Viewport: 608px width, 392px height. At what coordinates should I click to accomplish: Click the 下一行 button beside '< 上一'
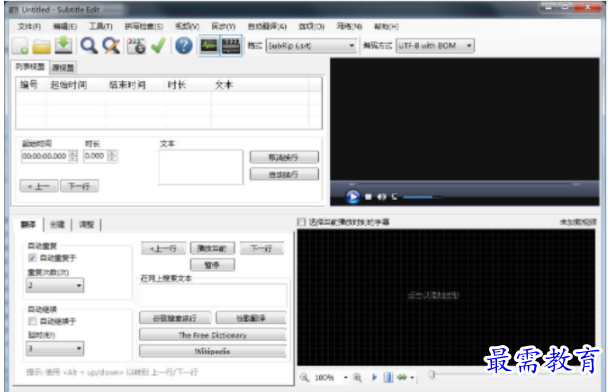click(79, 186)
